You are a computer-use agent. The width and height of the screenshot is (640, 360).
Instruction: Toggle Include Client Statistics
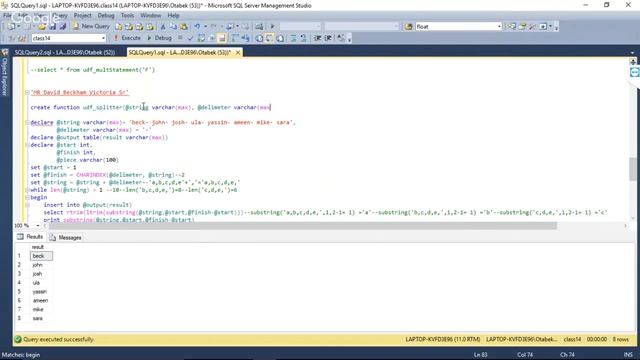click(x=245, y=38)
